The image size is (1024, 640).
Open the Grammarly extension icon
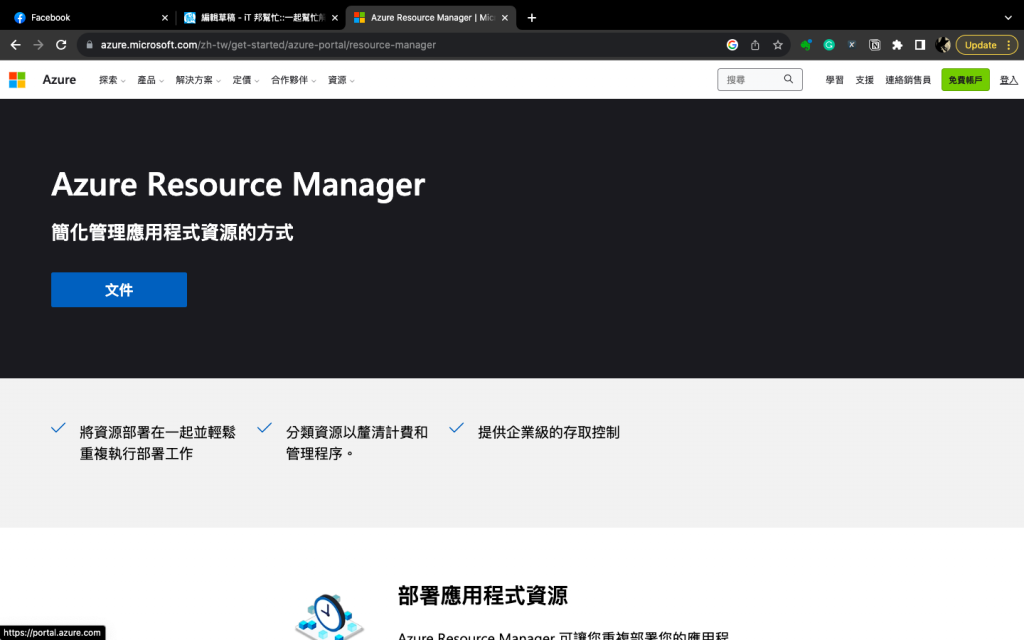click(829, 45)
